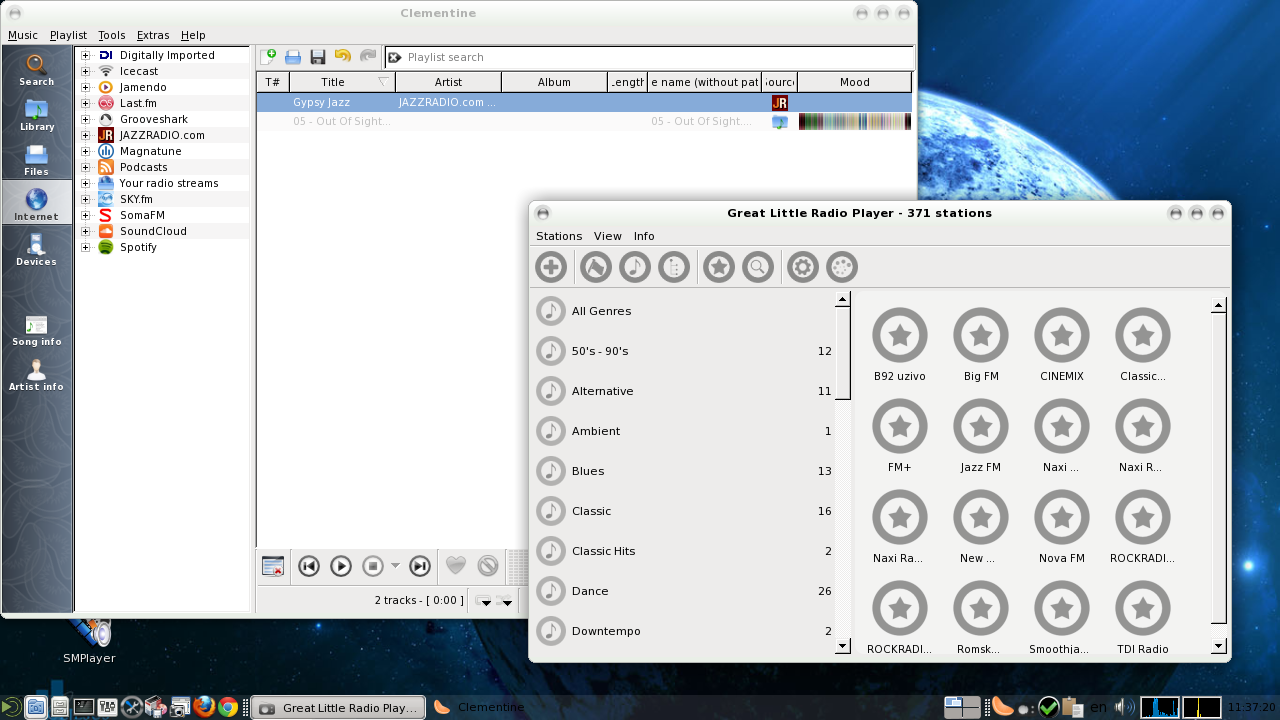Toggle the love heart button
Screen dimensions: 1280x720
click(456, 566)
